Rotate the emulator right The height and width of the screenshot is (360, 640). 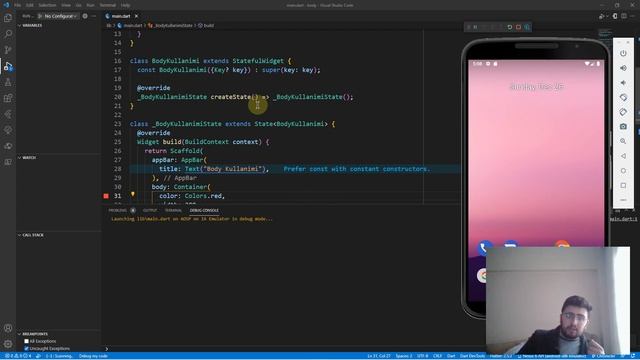click(x=623, y=112)
